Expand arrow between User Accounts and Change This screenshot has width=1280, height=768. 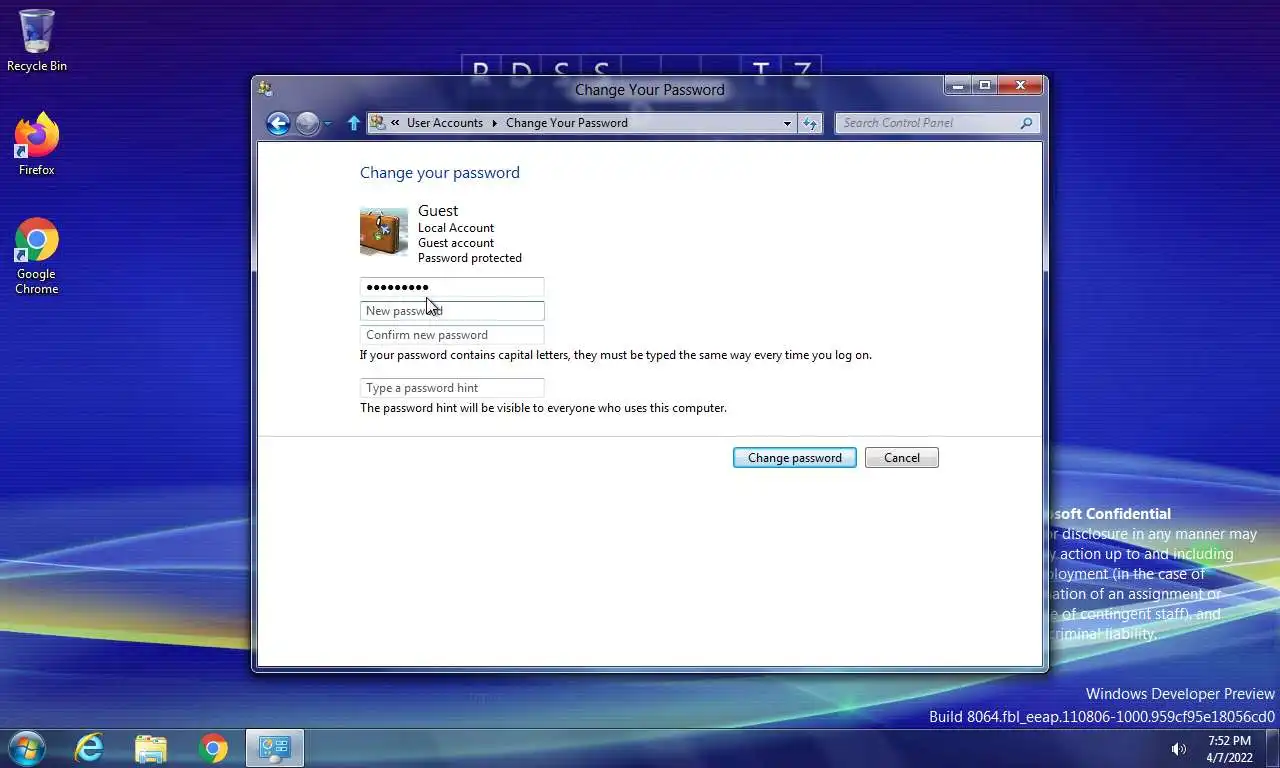[494, 123]
